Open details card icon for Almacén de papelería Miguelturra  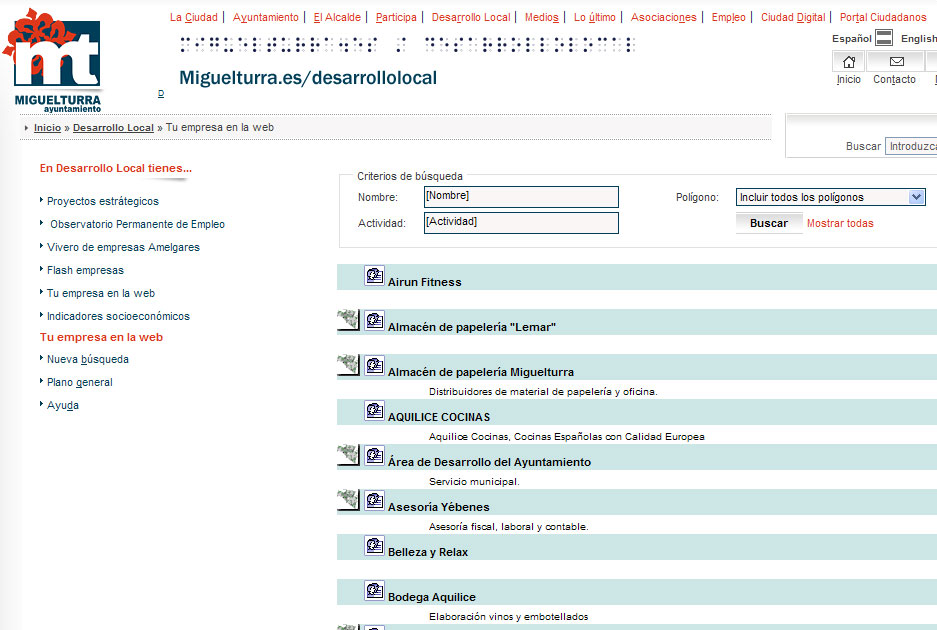(374, 365)
